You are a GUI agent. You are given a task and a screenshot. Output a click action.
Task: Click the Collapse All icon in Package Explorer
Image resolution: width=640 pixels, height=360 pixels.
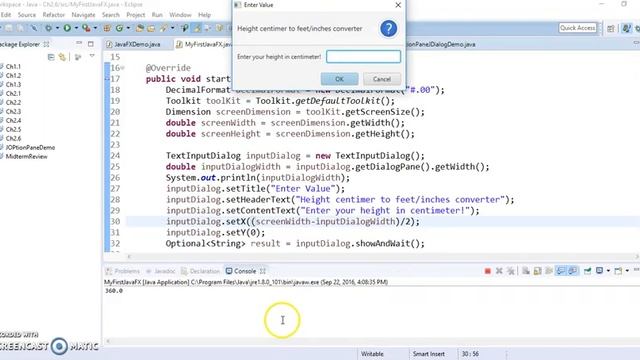pos(51,57)
